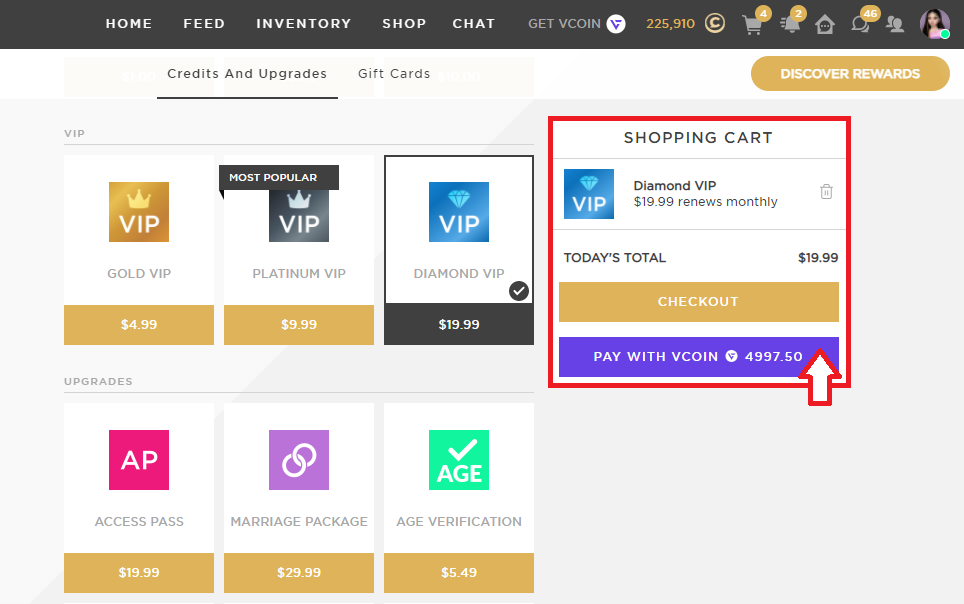This screenshot has width=964, height=604.
Task: Click the home messages icon in top bar
Action: [x=825, y=23]
